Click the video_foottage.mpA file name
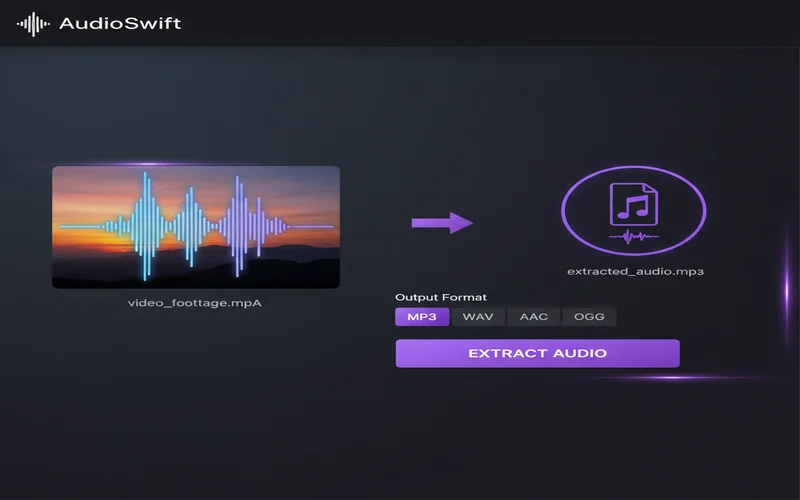The width and height of the screenshot is (800, 500). click(x=195, y=302)
